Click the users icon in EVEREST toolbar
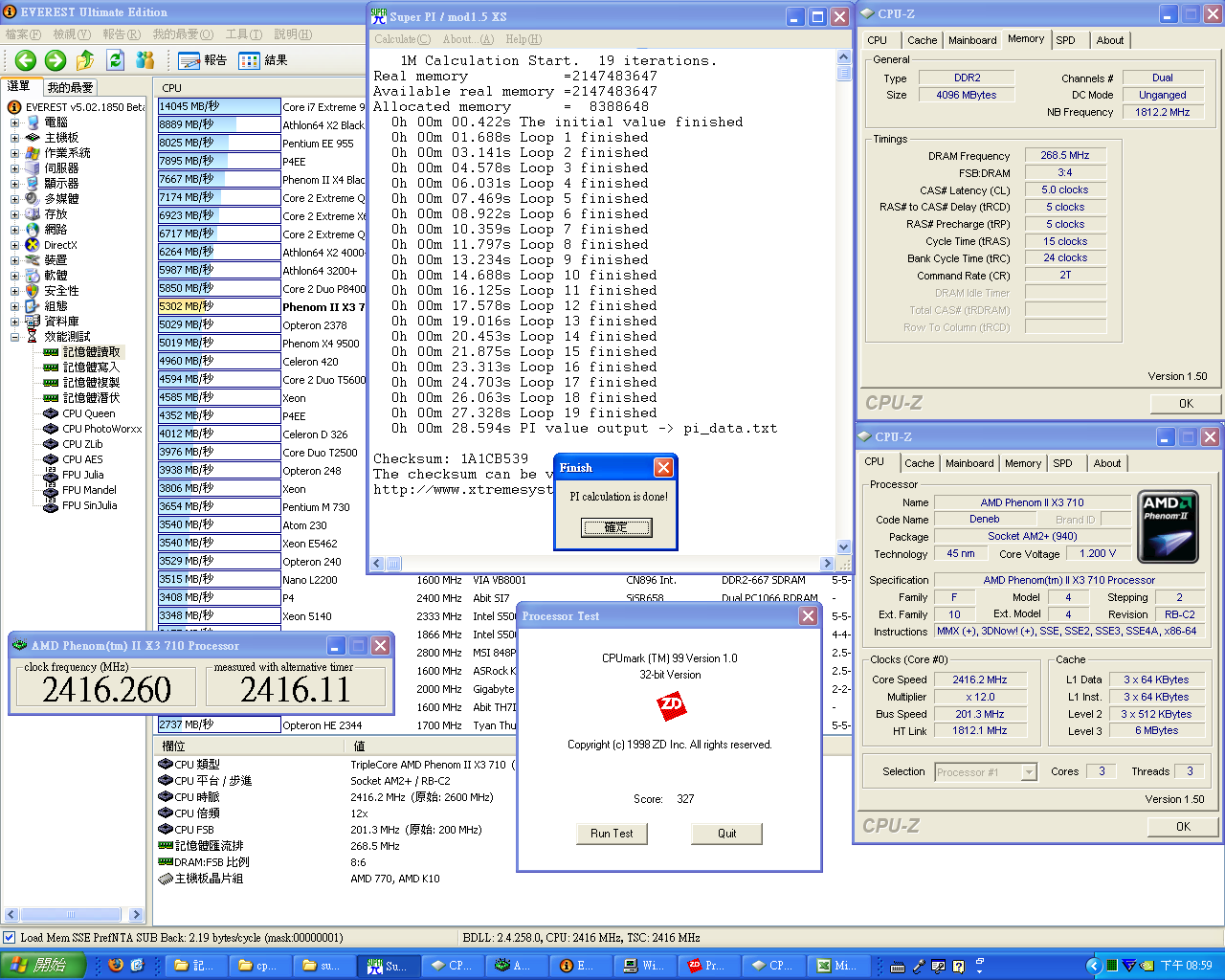Image resolution: width=1225 pixels, height=980 pixels. (x=145, y=60)
